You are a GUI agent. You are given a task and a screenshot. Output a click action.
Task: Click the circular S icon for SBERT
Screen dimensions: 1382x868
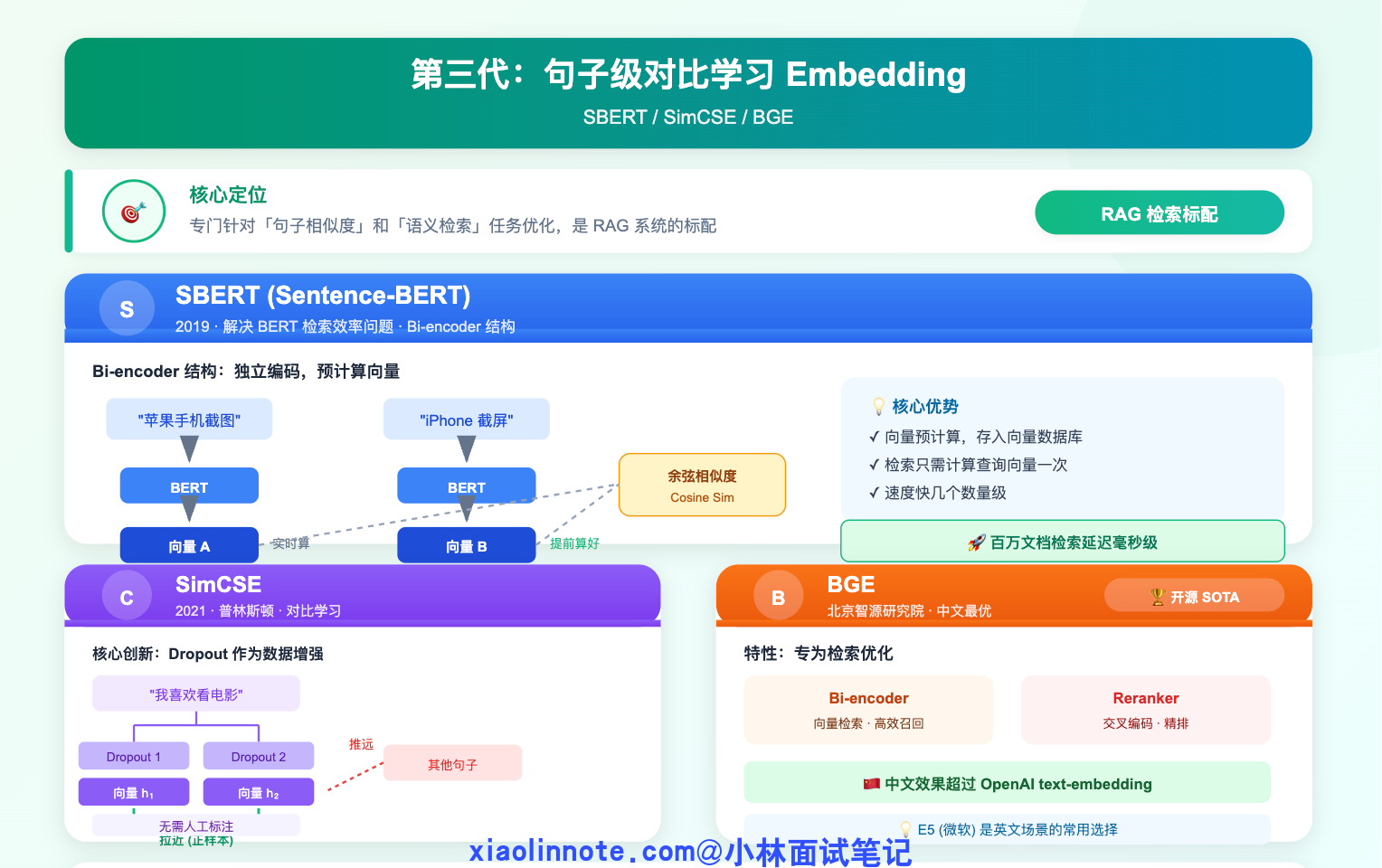(x=127, y=309)
